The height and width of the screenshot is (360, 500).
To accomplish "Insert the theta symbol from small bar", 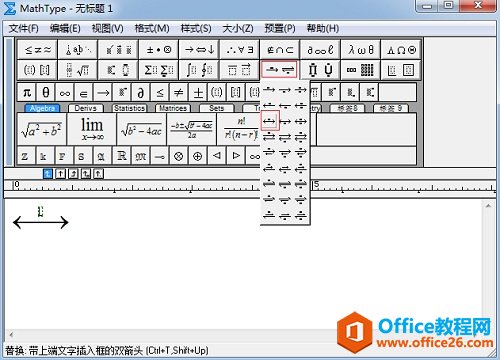I will (x=46, y=92).
